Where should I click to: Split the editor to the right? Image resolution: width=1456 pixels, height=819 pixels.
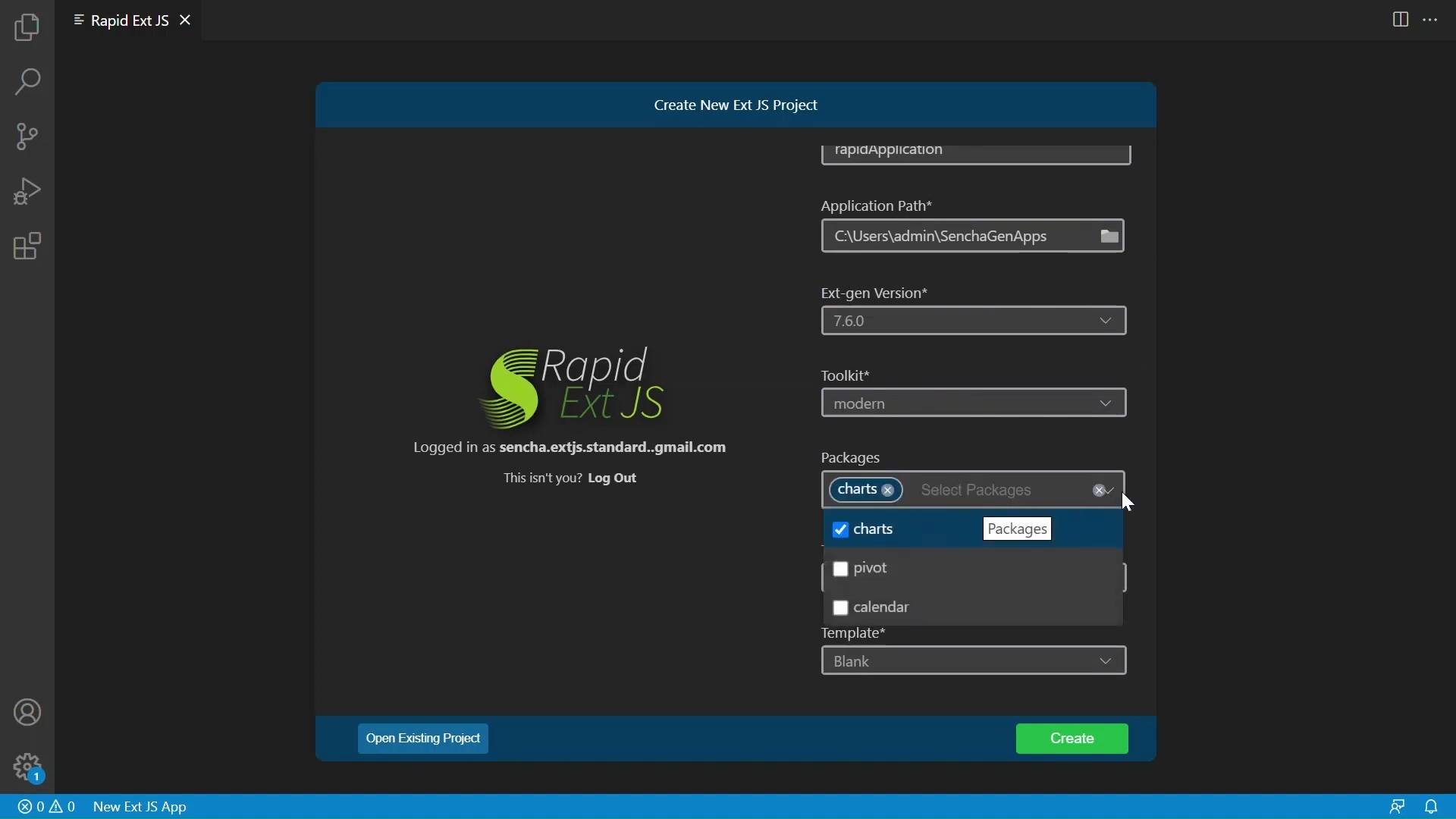[x=1401, y=20]
